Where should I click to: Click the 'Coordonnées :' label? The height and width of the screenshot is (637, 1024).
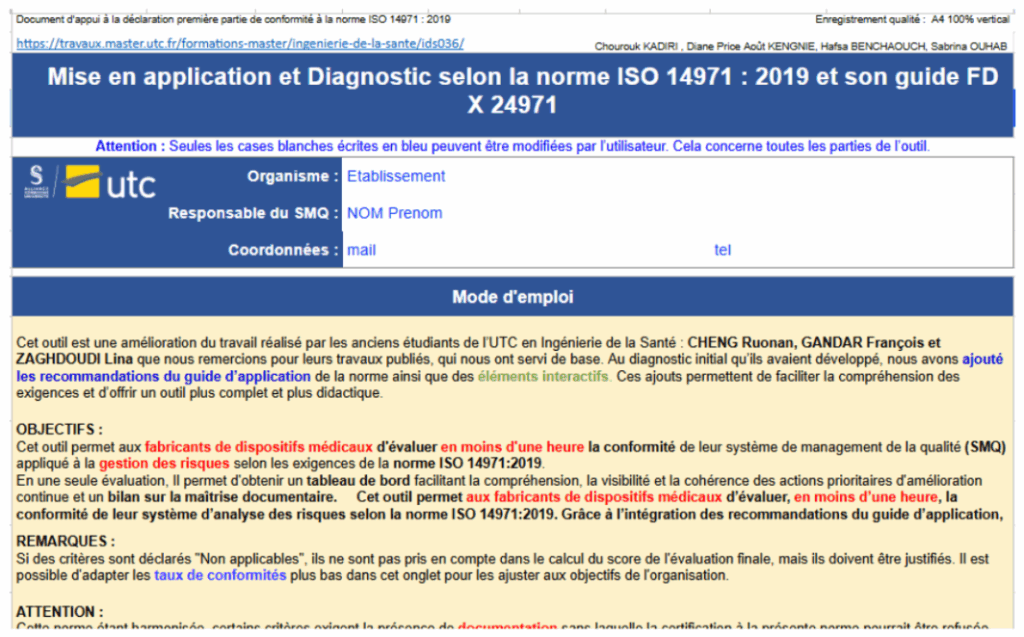(284, 250)
